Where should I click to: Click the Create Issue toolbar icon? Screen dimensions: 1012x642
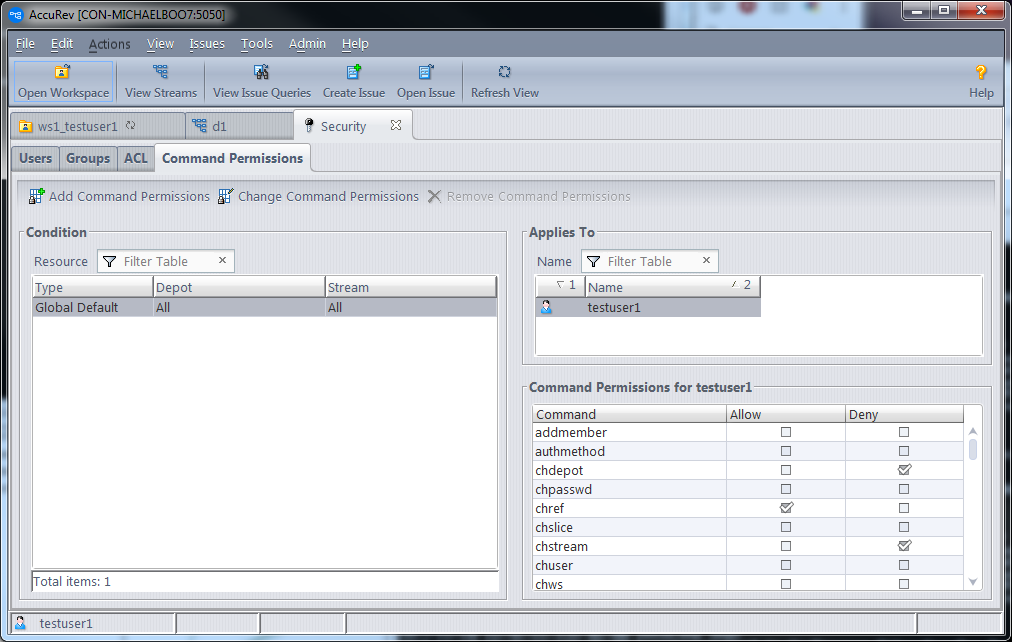pyautogui.click(x=353, y=73)
